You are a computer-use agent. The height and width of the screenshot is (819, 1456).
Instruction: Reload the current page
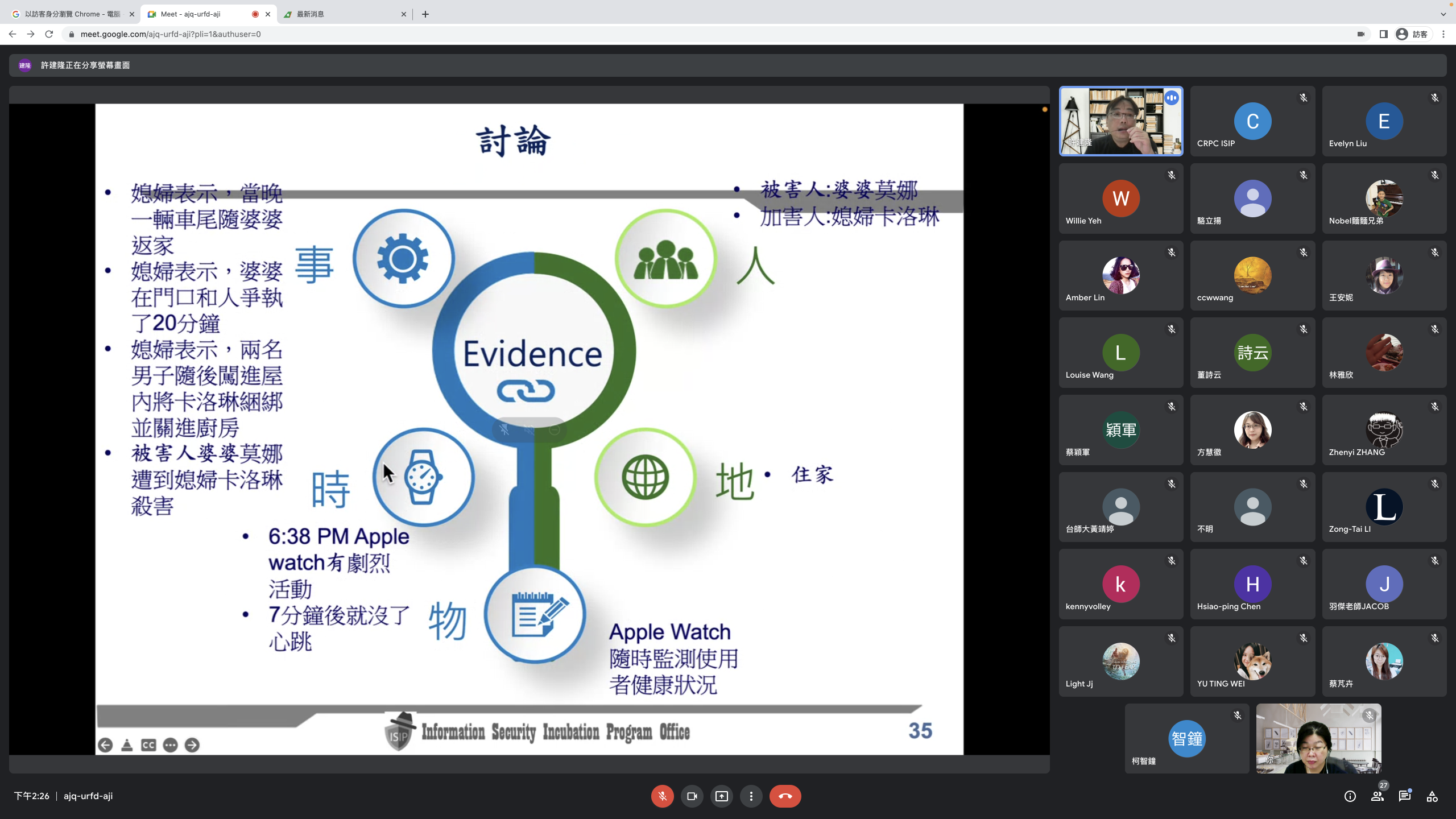pyautogui.click(x=49, y=34)
